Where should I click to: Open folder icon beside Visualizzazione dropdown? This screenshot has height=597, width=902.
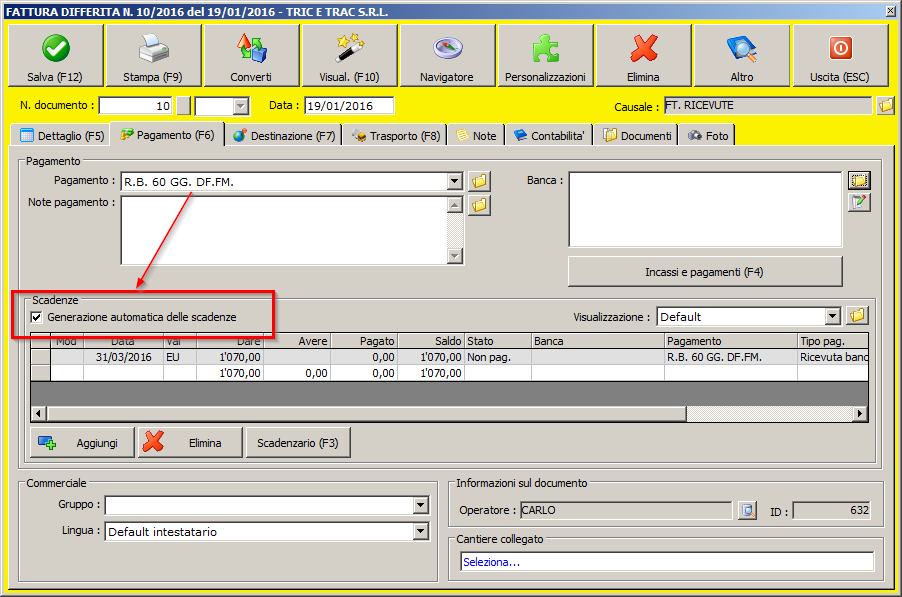(857, 316)
